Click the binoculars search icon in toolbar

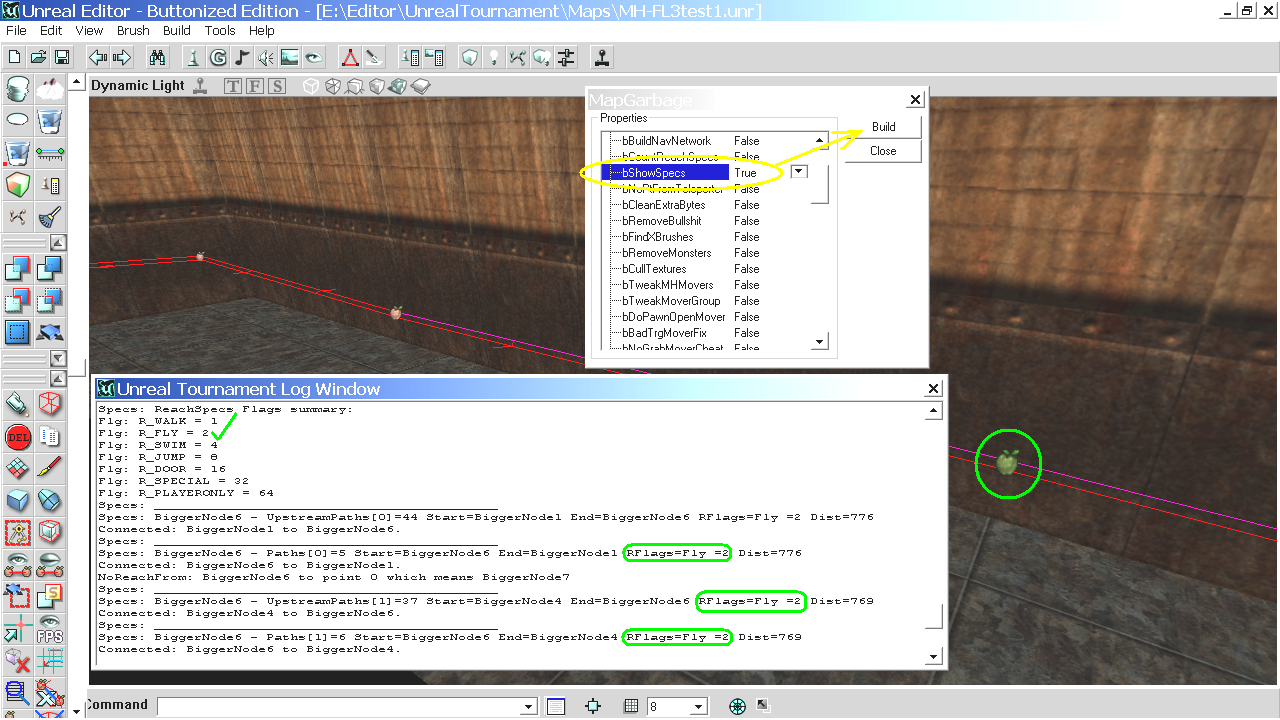tap(156, 57)
